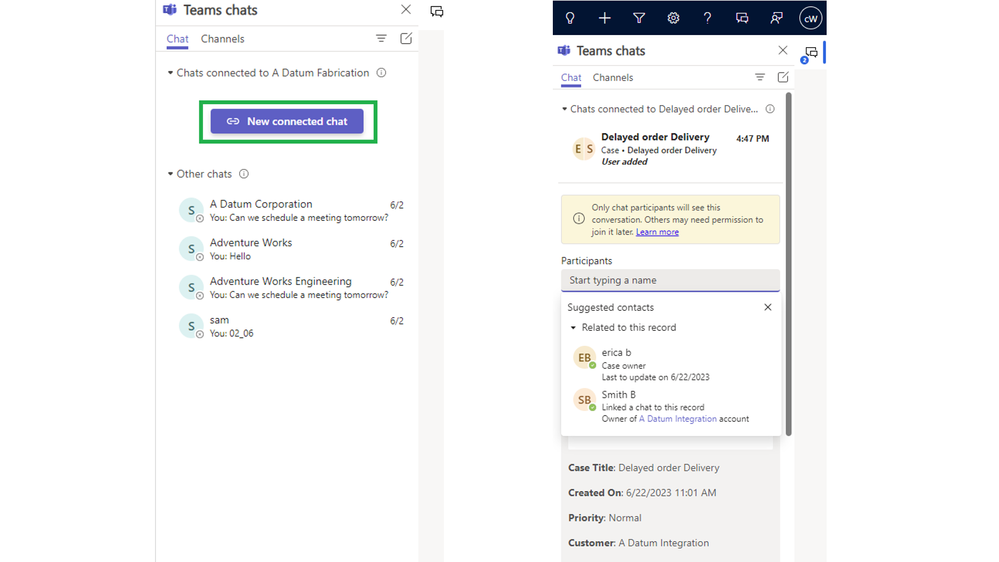Click the New connected chat button
The height and width of the screenshot is (562, 999).
tap(287, 121)
